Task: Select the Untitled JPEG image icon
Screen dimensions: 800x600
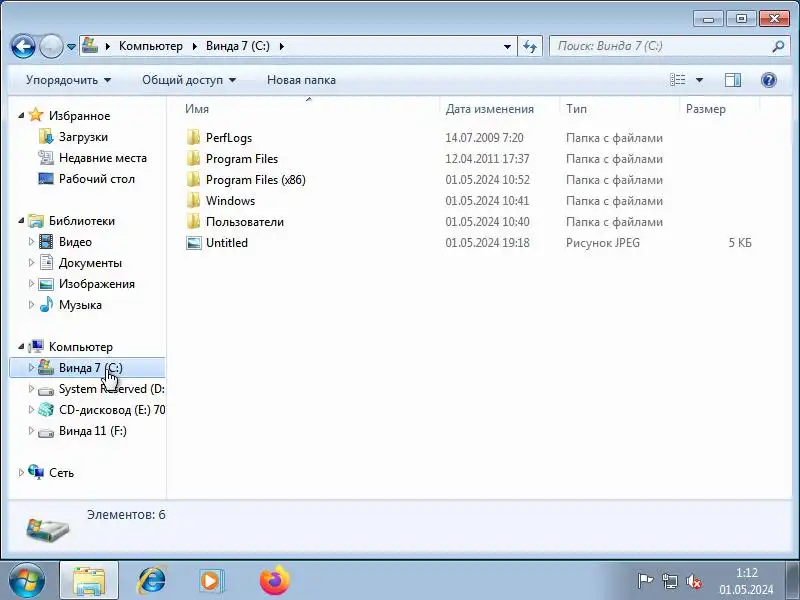Action: pyautogui.click(x=194, y=243)
